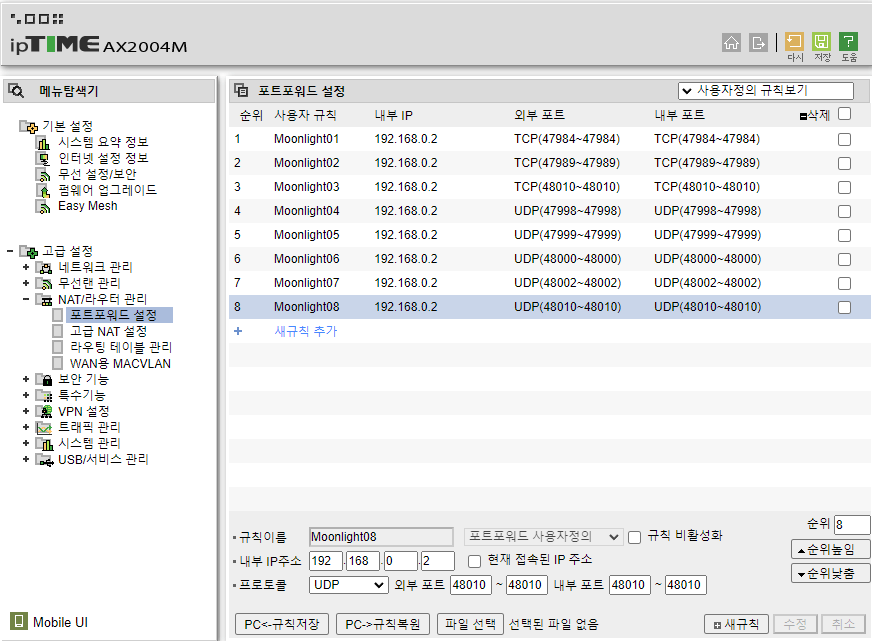Click the 순위높임 button
The height and width of the screenshot is (641, 872).
(831, 550)
